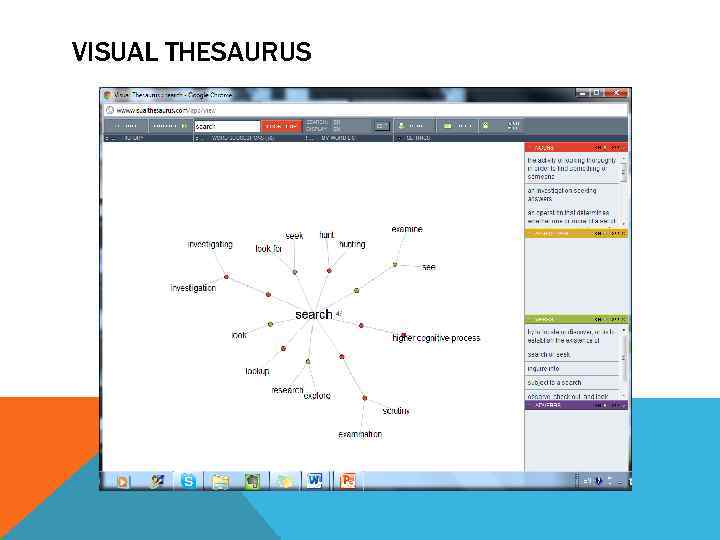Image resolution: width=720 pixels, height=540 pixels.
Task: Select the word "explore" in the map
Action: (x=317, y=395)
